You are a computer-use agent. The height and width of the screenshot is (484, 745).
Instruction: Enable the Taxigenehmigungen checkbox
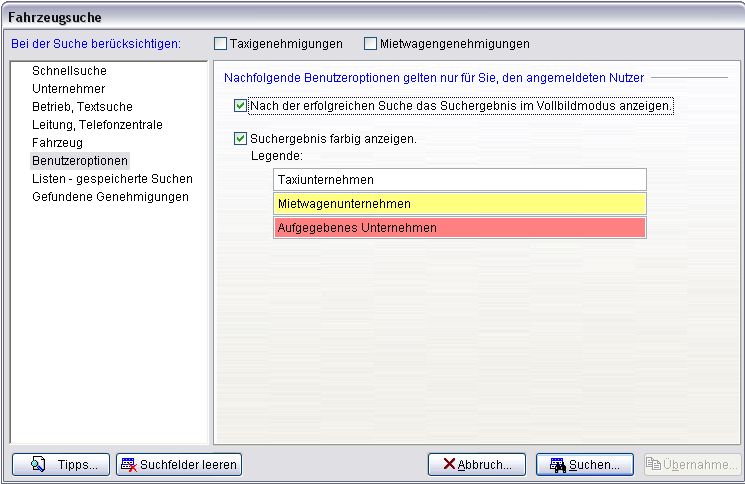click(x=221, y=44)
